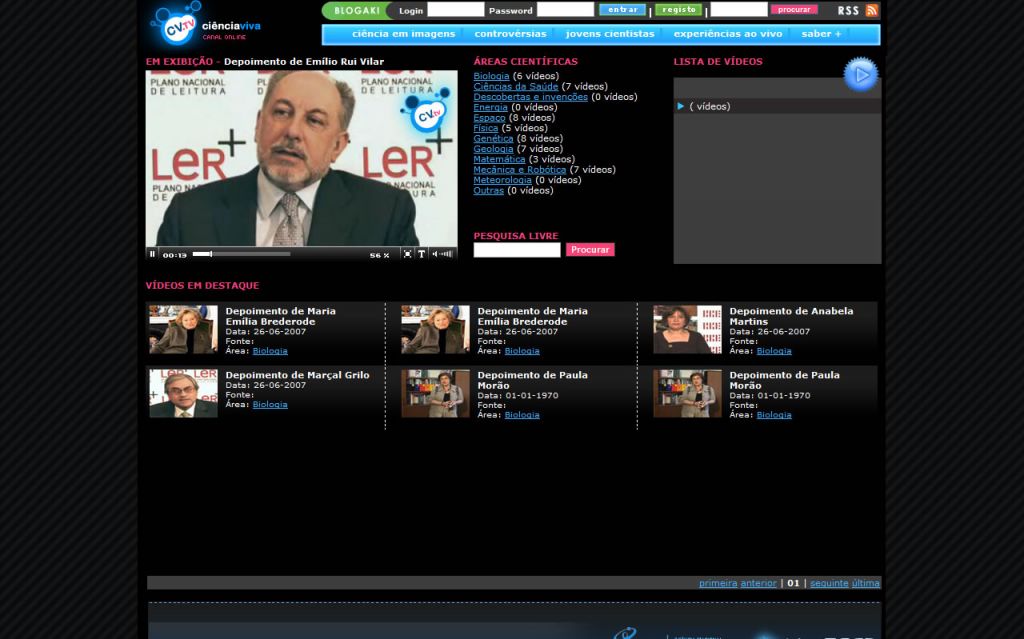Image resolution: width=1024 pixels, height=639 pixels.
Task: Click the green 'registo' button
Action: click(678, 10)
